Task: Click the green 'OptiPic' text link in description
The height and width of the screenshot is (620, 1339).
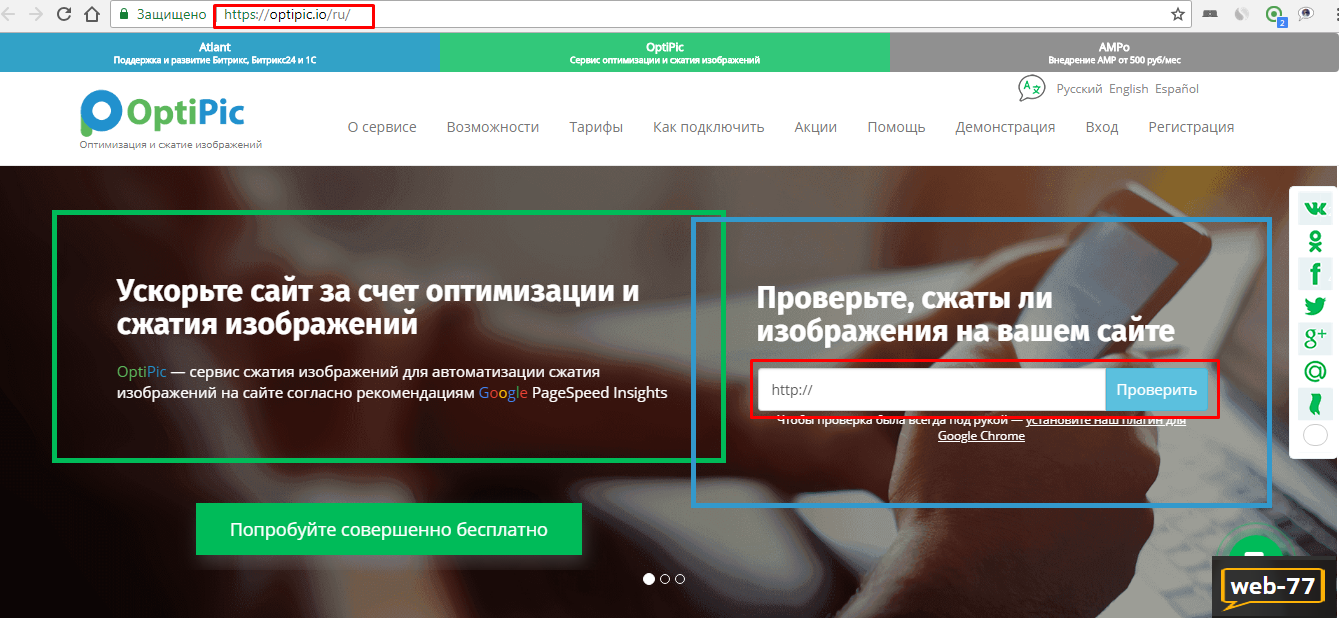Action: click(142, 371)
